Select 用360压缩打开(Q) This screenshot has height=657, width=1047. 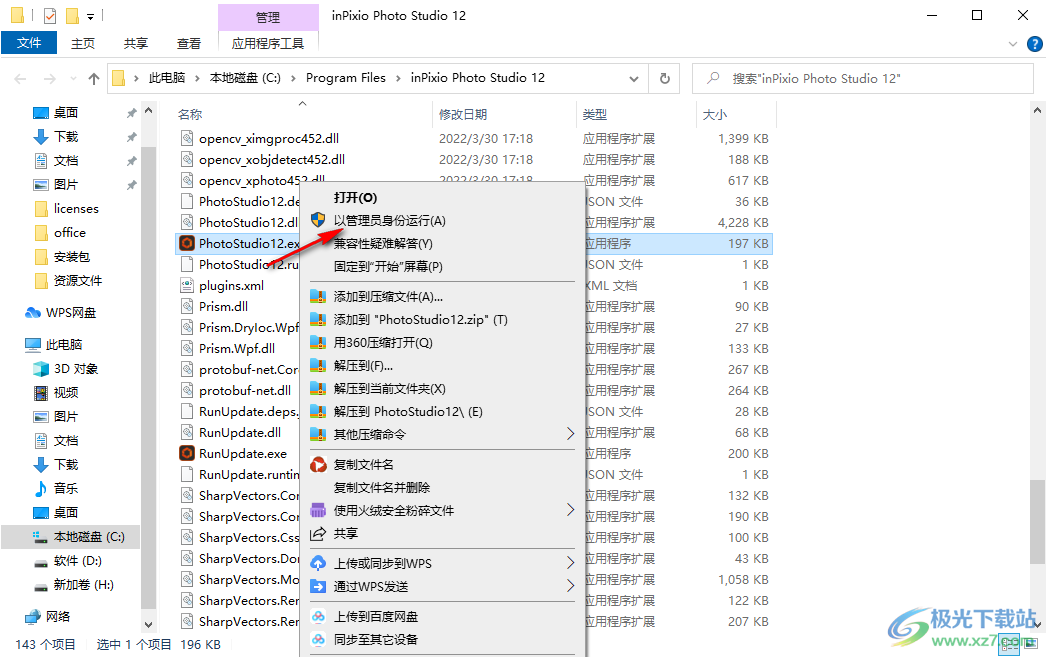click(x=383, y=343)
